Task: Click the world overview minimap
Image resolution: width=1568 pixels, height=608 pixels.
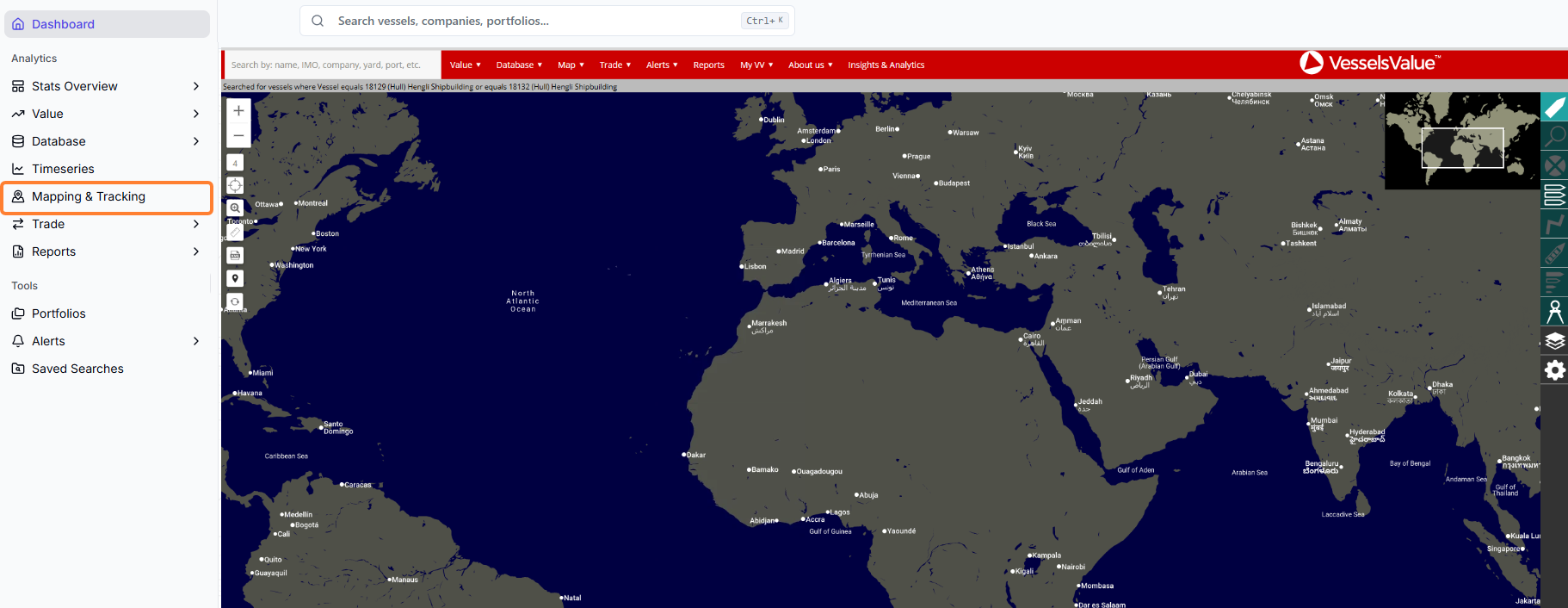Action: tap(1462, 141)
